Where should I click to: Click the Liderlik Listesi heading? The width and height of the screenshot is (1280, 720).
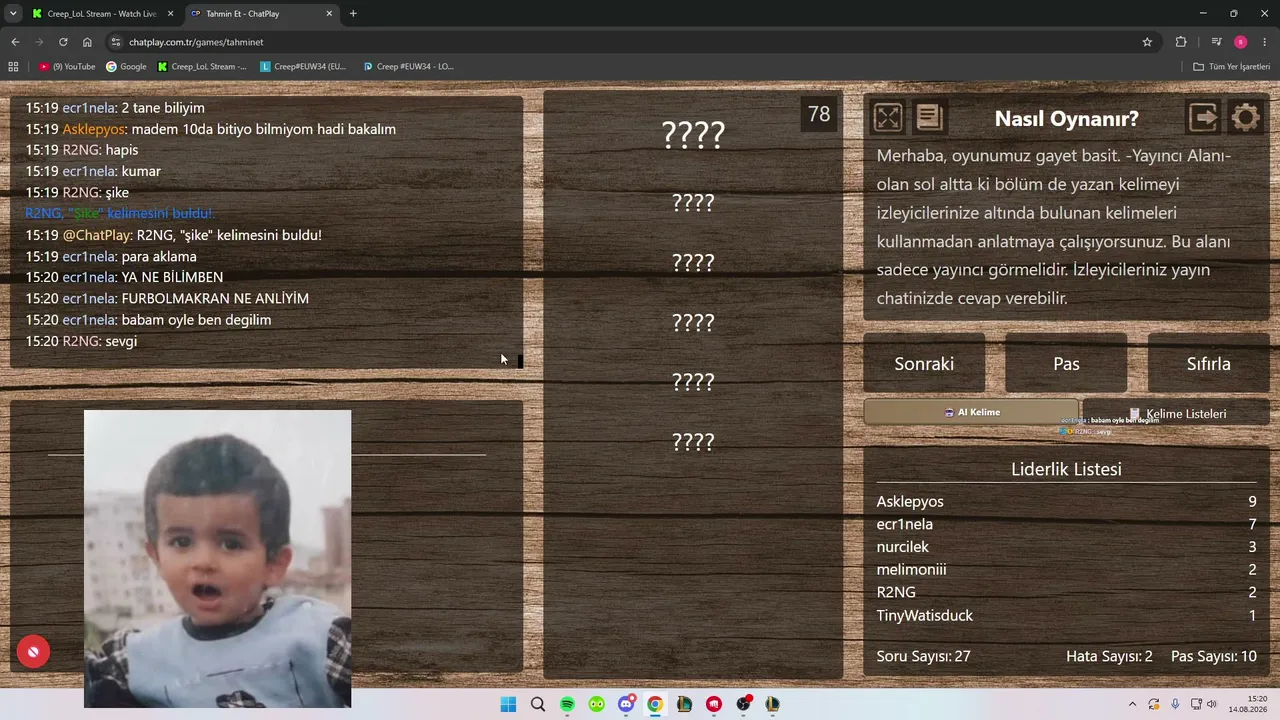(1066, 469)
